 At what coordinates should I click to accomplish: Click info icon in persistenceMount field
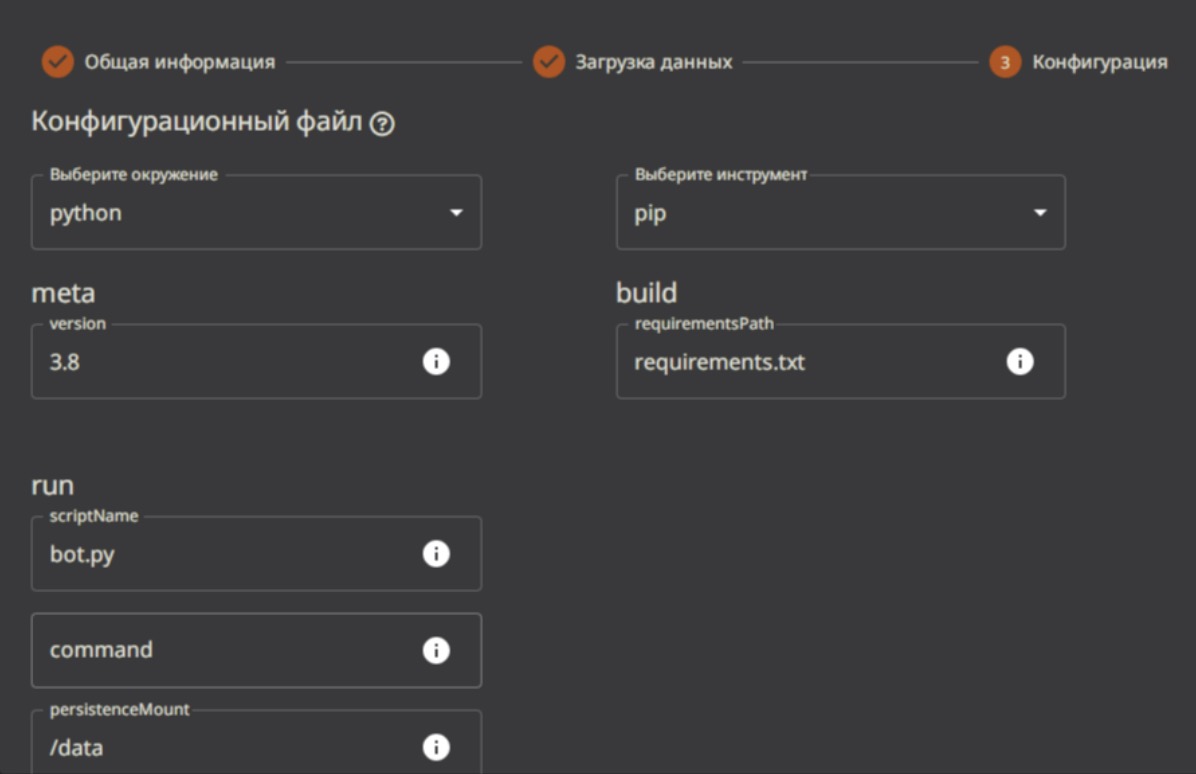(x=436, y=747)
